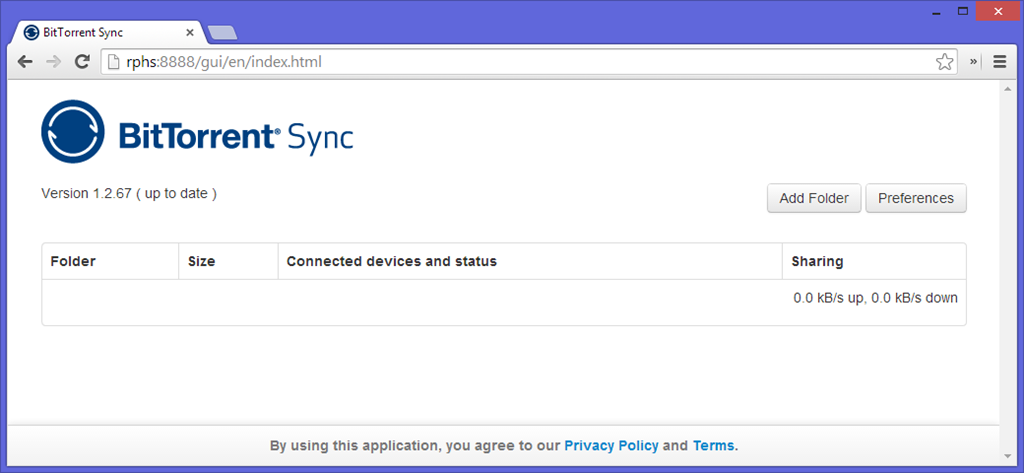Bookmark this page with the star icon
Viewport: 1024px width, 473px height.
pos(944,62)
